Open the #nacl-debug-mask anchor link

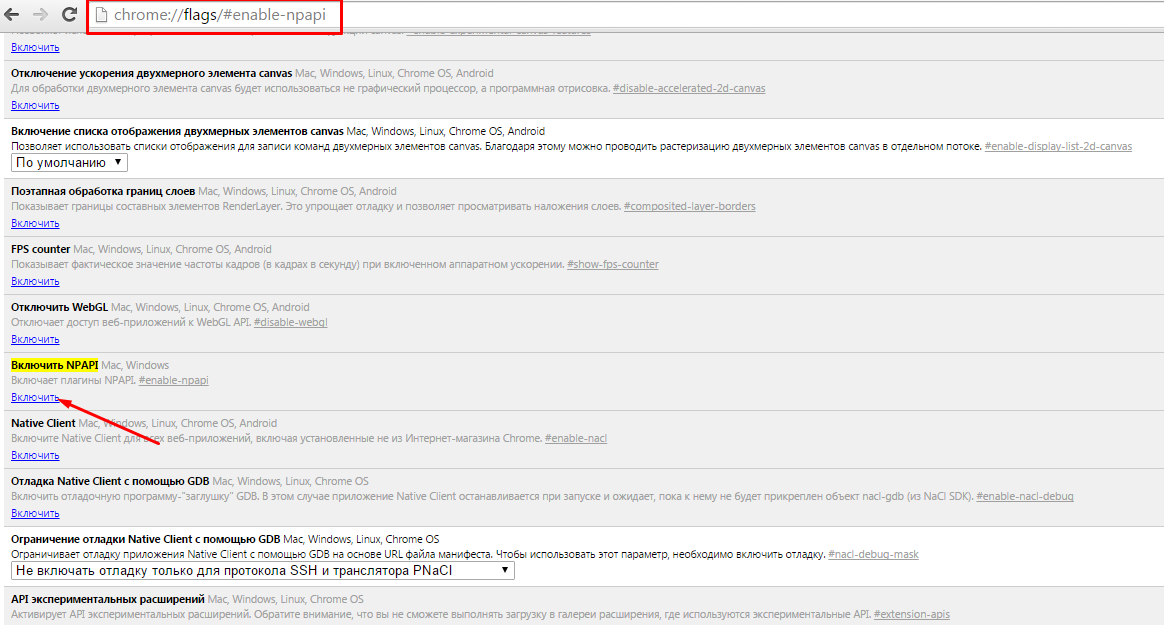coord(873,554)
